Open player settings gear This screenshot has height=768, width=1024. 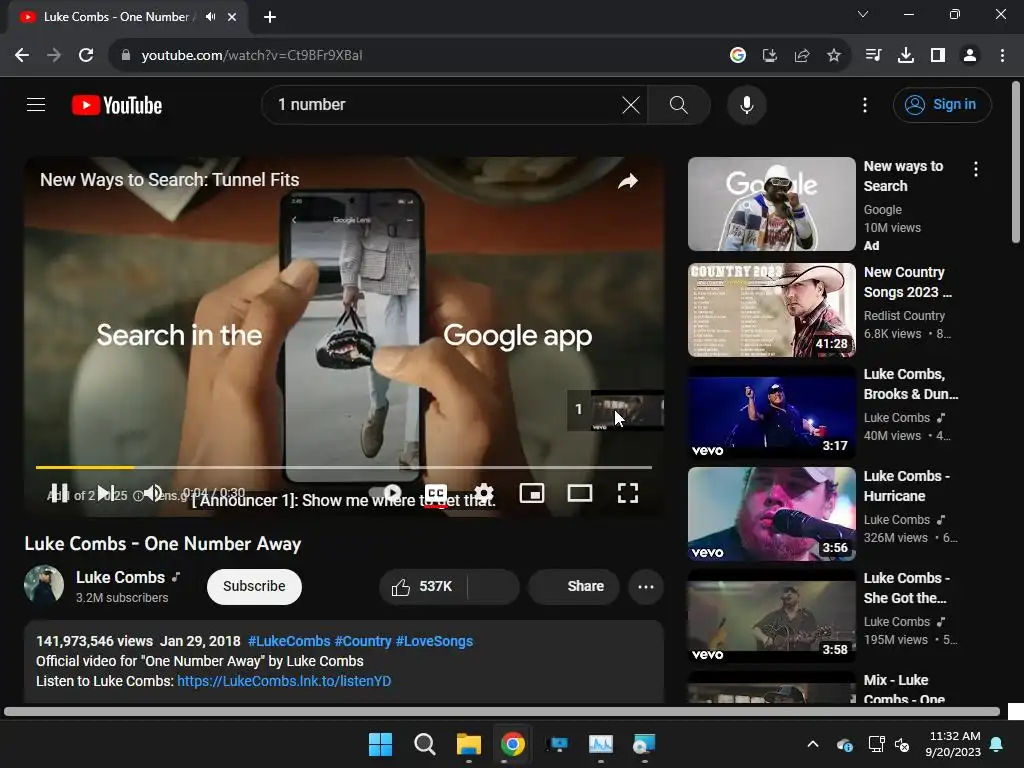tap(484, 493)
